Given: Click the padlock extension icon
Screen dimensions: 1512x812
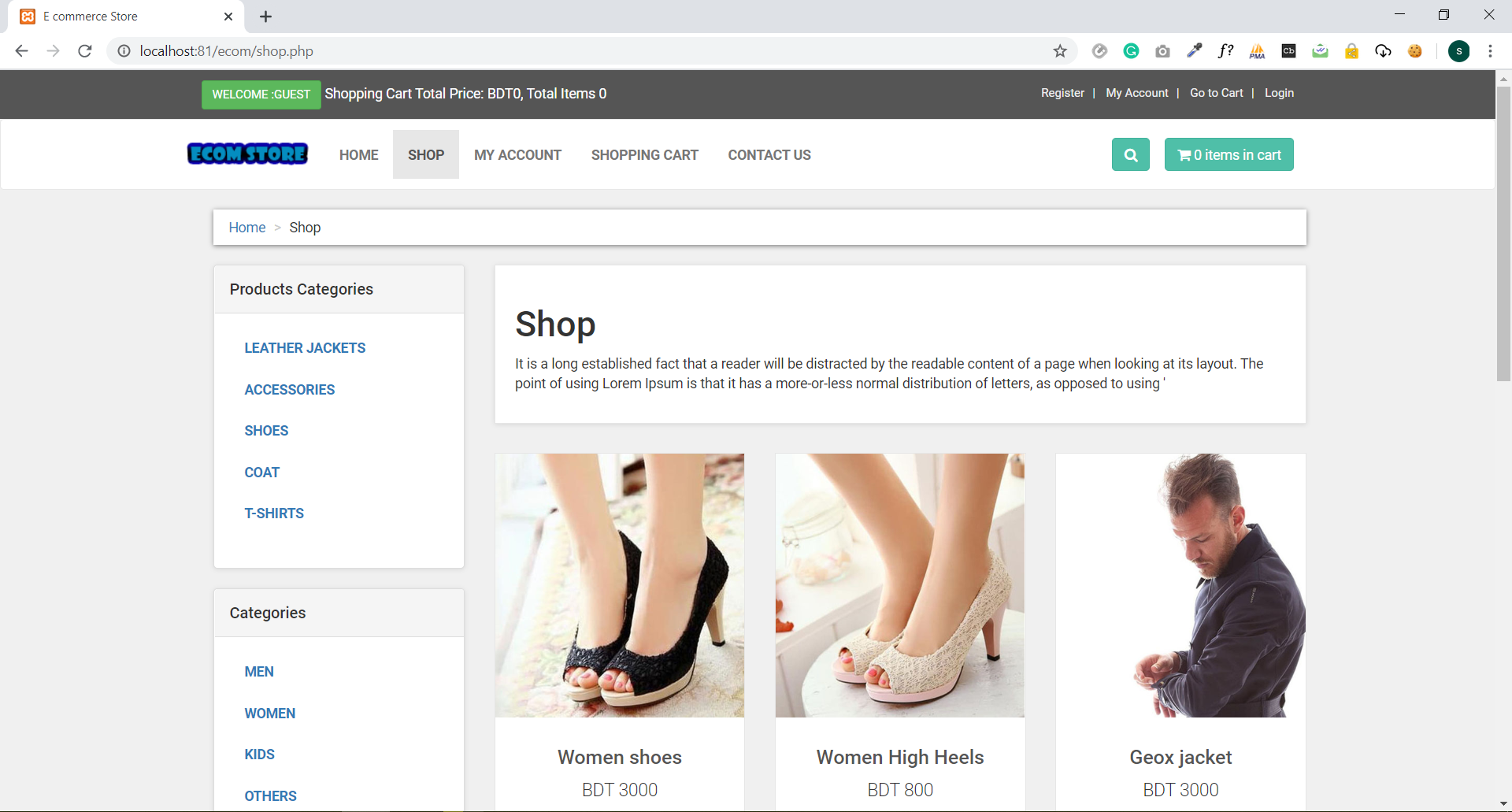Looking at the screenshot, I should coord(1351,51).
